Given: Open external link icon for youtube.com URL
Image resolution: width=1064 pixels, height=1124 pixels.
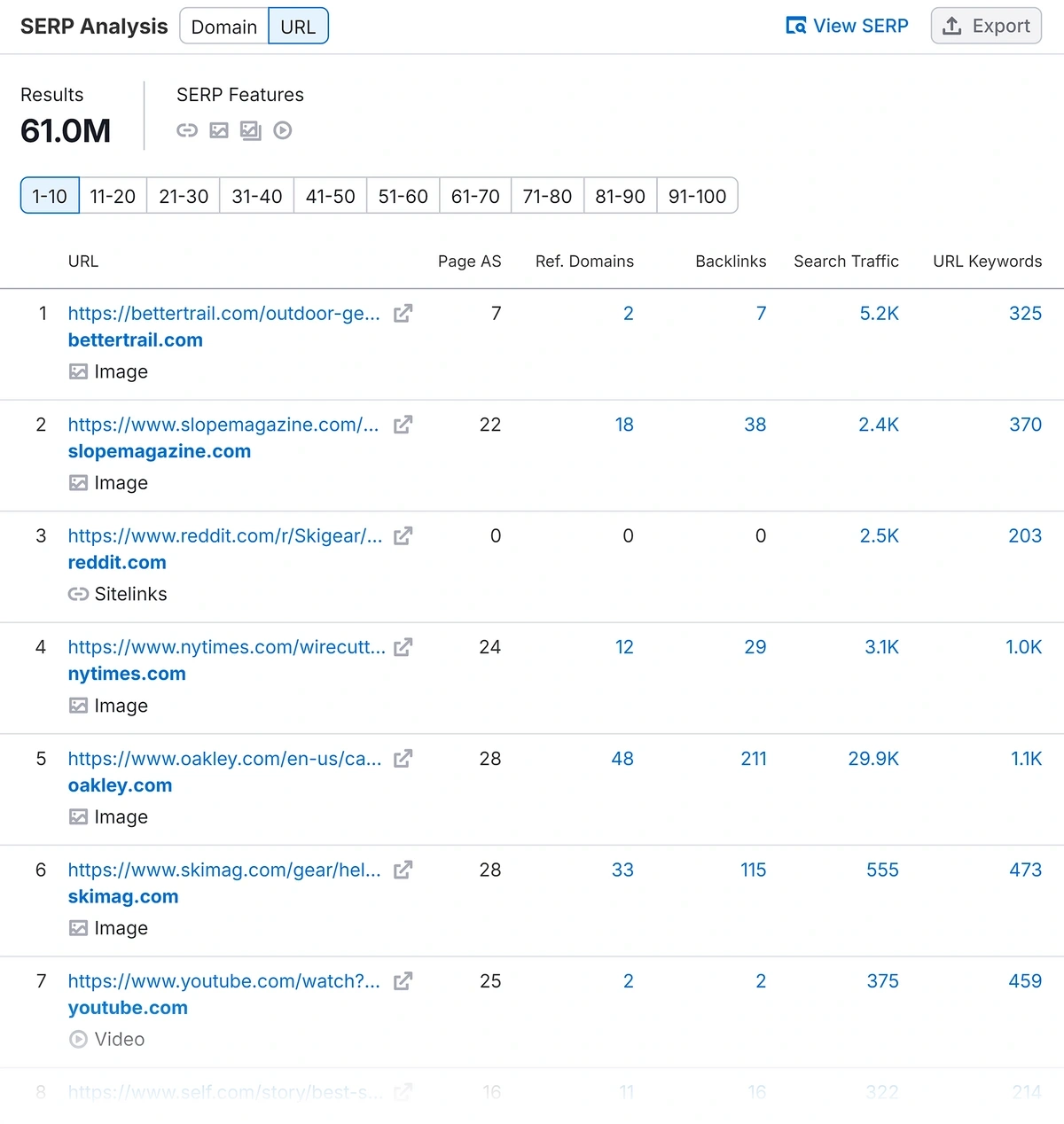Looking at the screenshot, I should click(x=403, y=981).
